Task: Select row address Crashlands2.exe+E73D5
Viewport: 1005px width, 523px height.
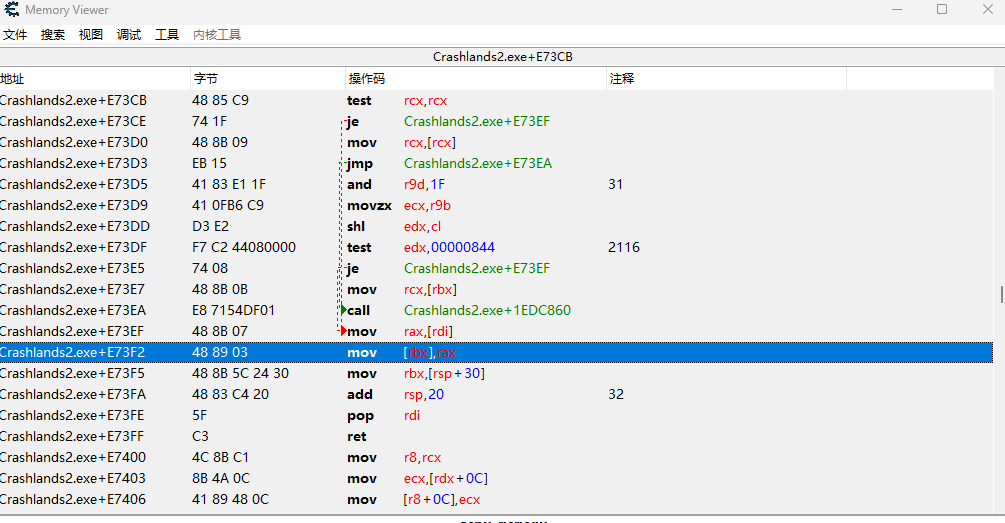Action: (74, 185)
